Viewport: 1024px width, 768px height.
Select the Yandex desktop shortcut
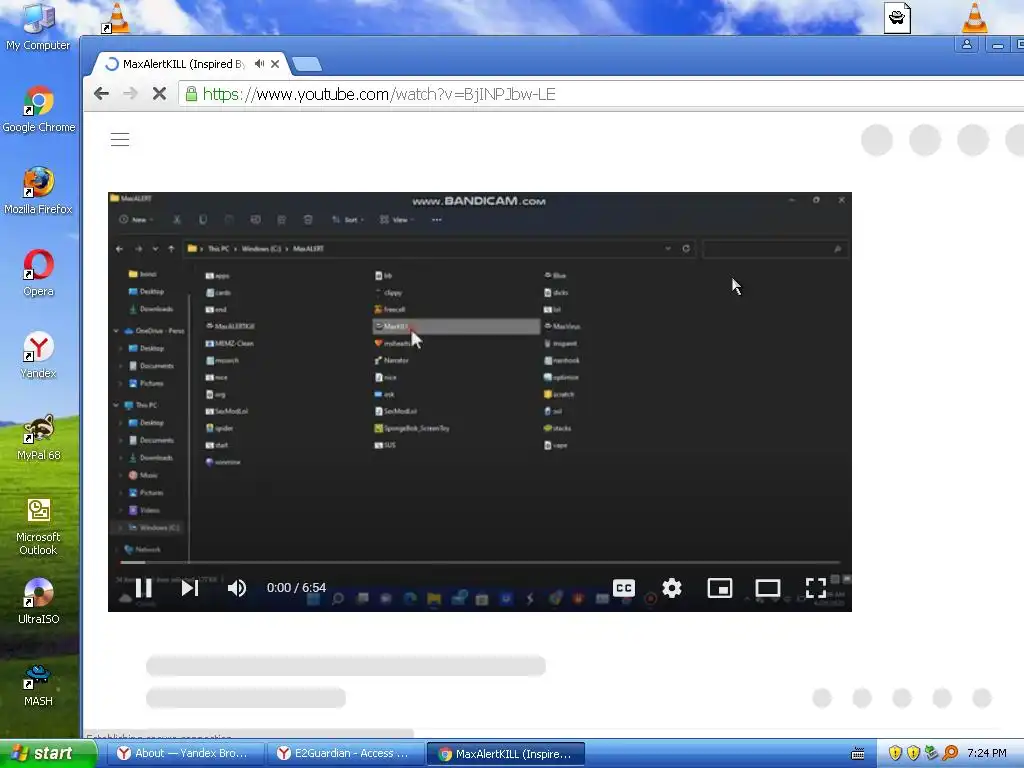39,355
